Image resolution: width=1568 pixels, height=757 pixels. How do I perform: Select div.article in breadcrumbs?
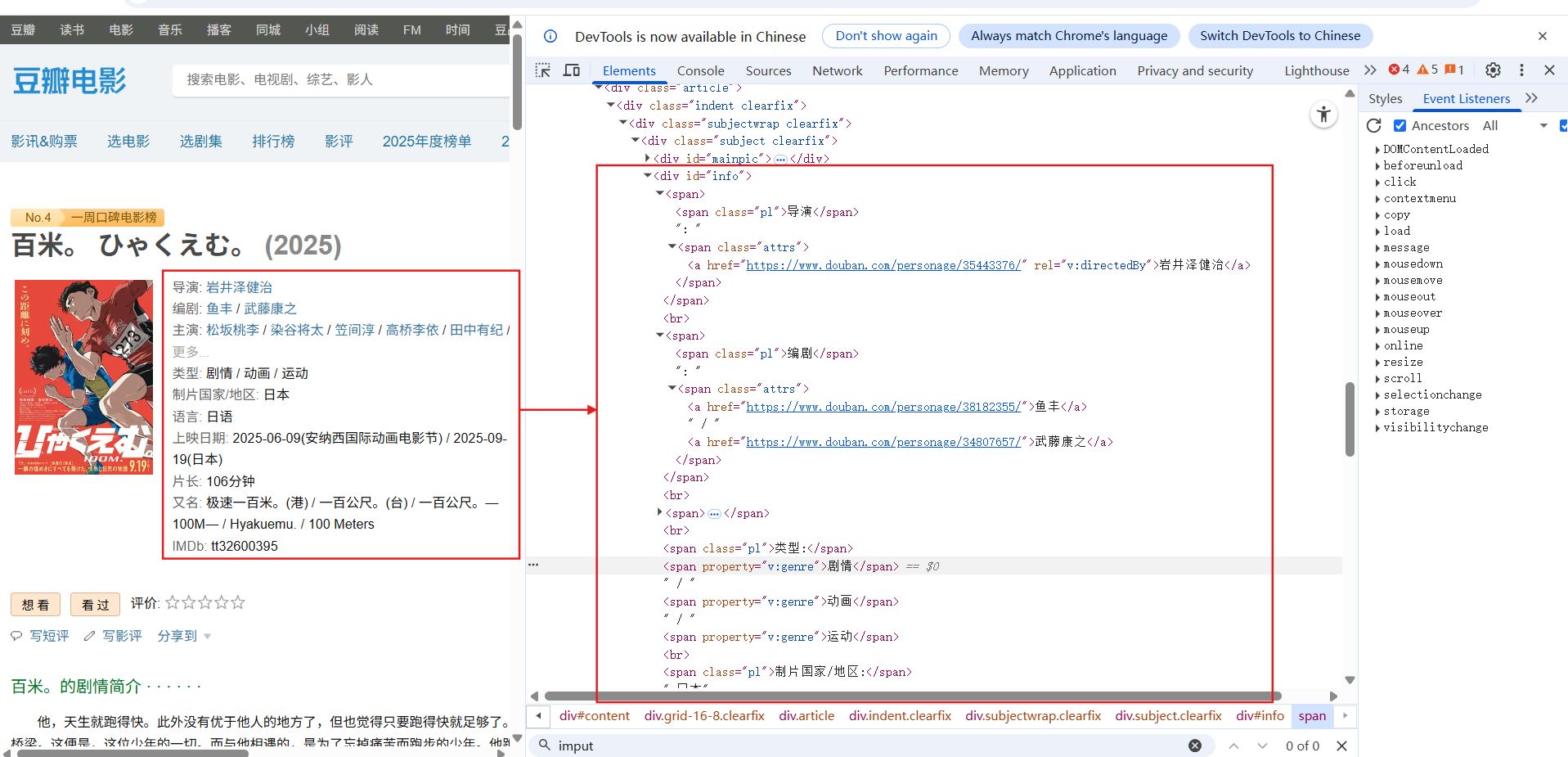tap(806, 716)
